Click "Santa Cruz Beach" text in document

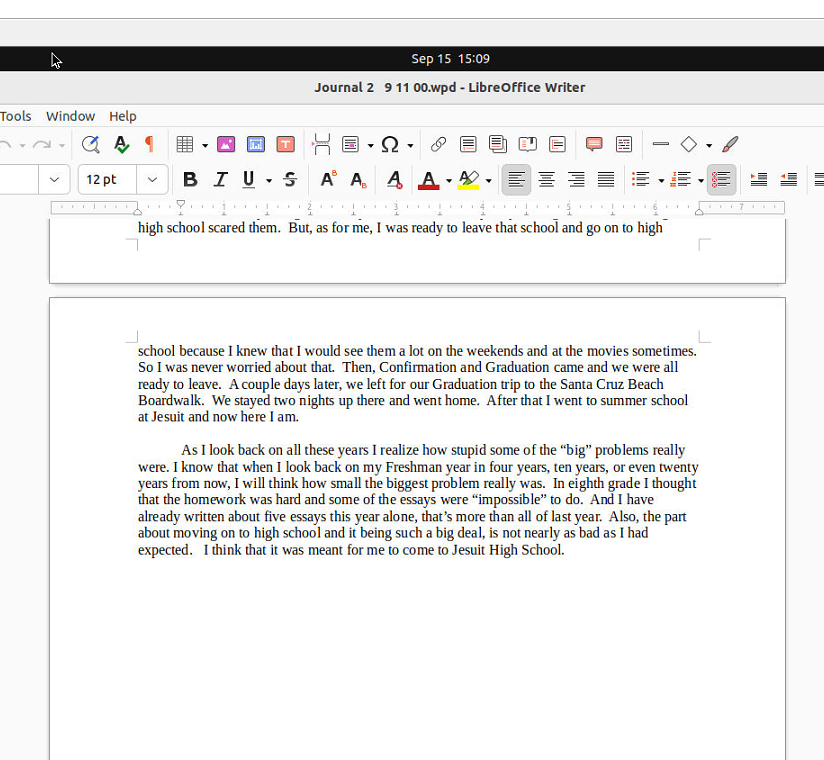pos(612,384)
